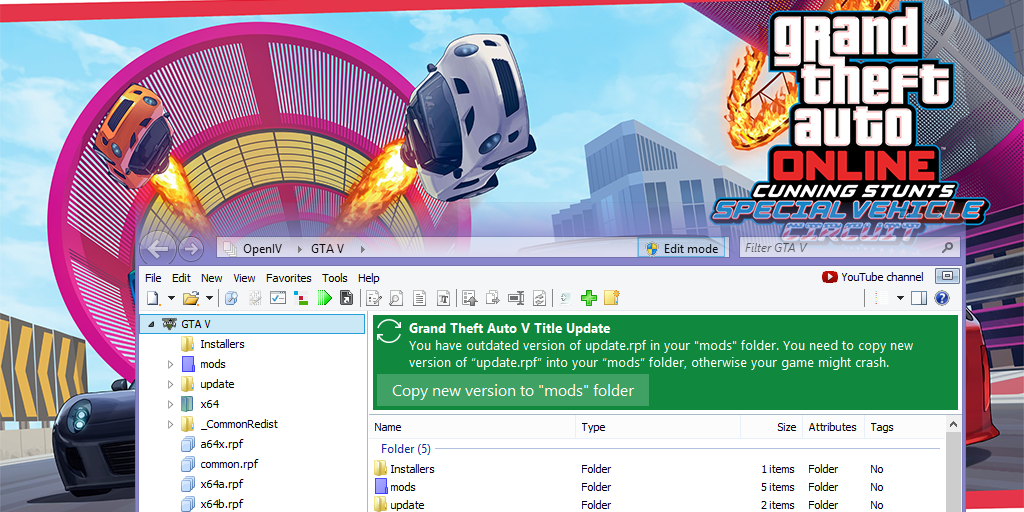Open the view mode dropdown arrow

[900, 298]
